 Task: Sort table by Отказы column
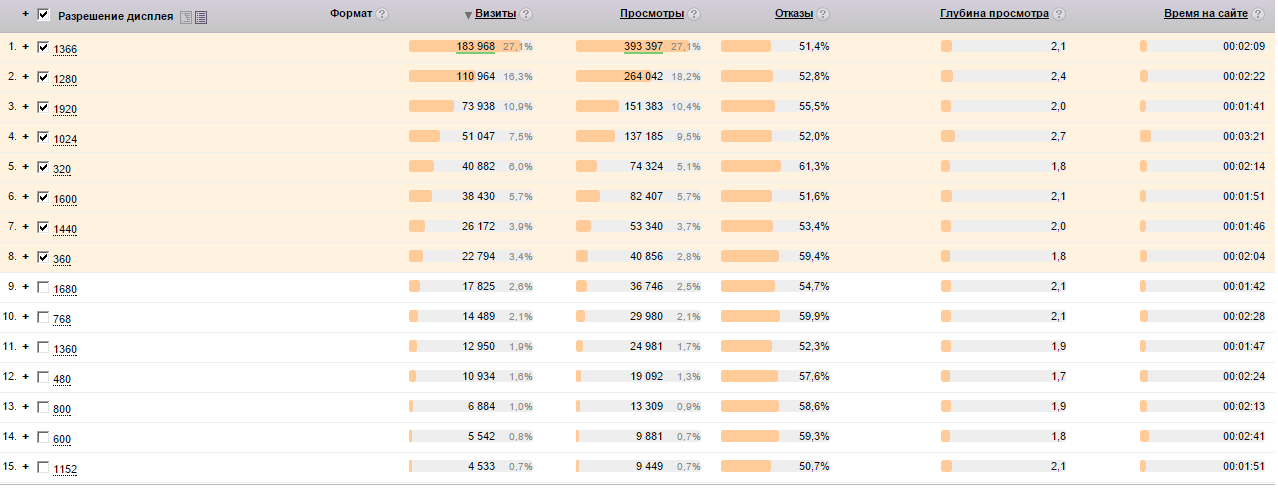tap(793, 15)
